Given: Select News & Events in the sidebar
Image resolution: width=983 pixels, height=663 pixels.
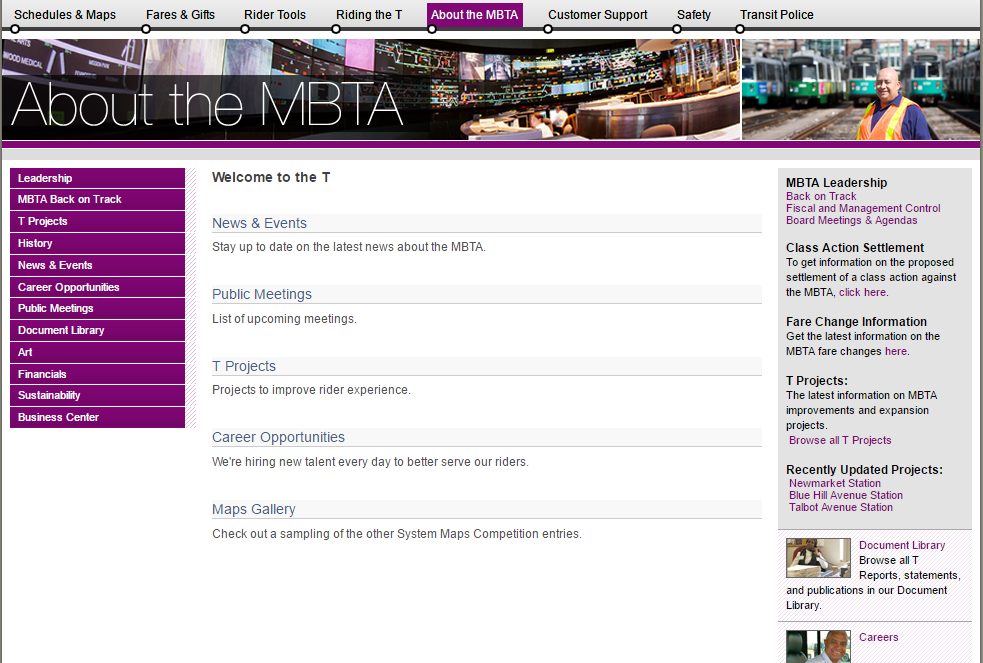Looking at the screenshot, I should tap(97, 265).
